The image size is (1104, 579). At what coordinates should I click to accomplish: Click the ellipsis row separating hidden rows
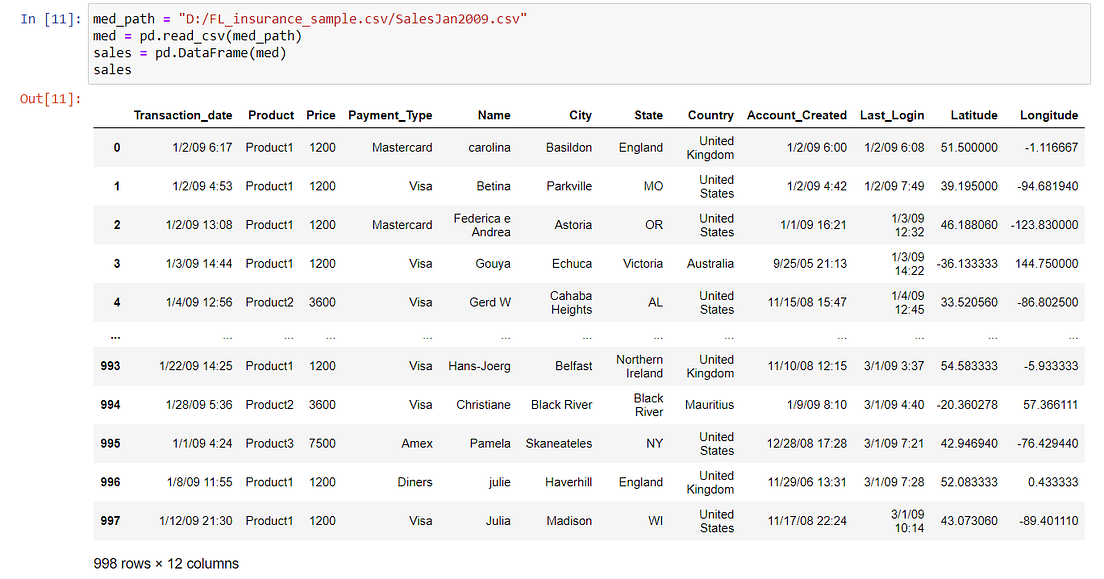coord(116,337)
